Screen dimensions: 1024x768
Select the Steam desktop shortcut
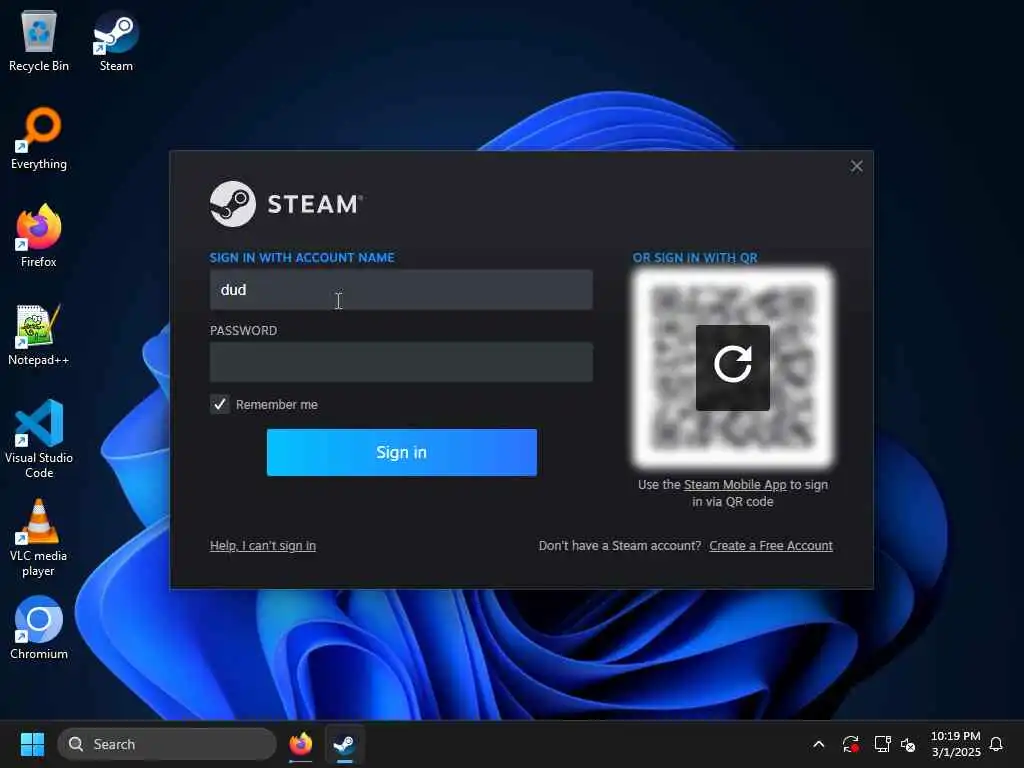[x=116, y=40]
